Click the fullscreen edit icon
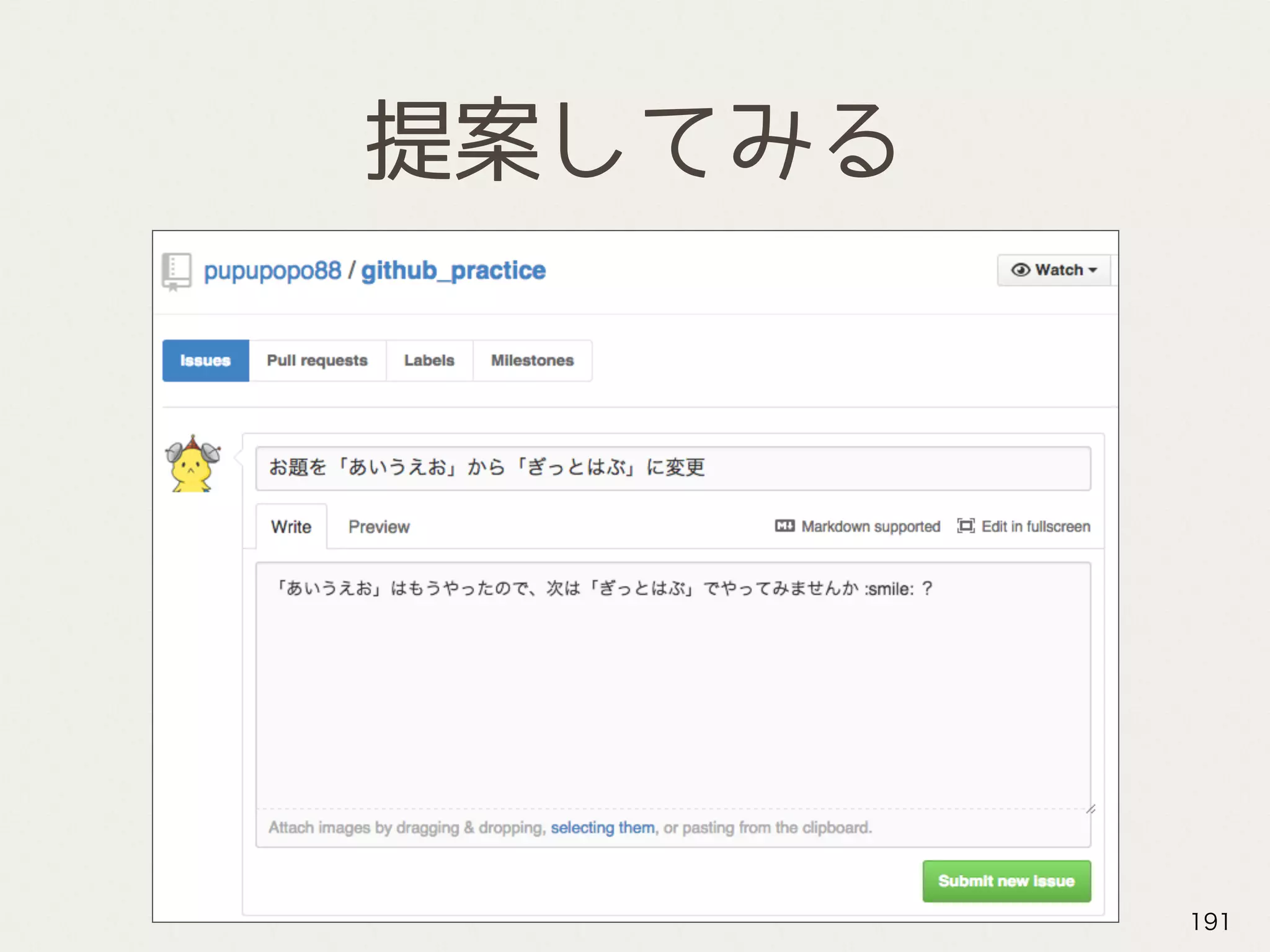This screenshot has height=952, width=1270. click(966, 526)
